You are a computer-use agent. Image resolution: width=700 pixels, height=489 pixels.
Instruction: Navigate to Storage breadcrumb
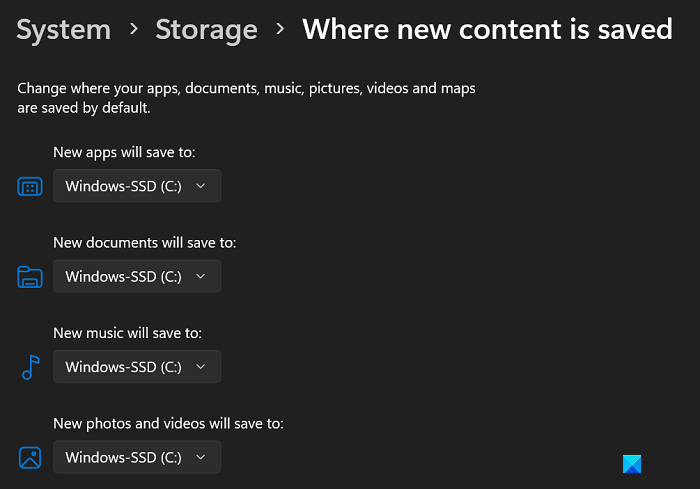pyautogui.click(x=207, y=30)
